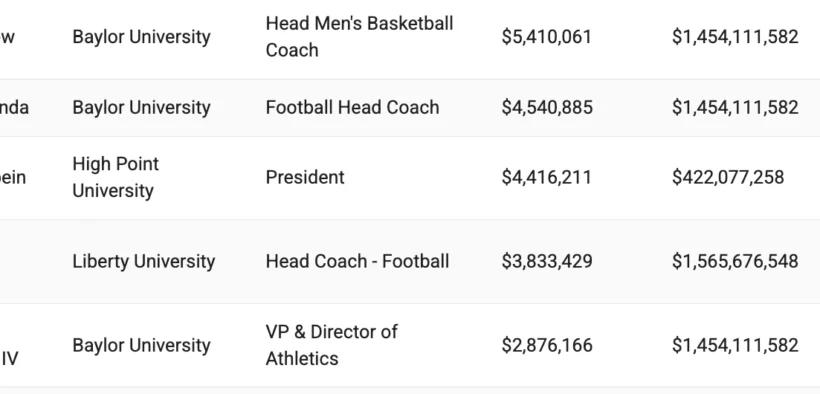This screenshot has width=820, height=394.
Task: Open Liberty University entry
Action: [x=143, y=261]
